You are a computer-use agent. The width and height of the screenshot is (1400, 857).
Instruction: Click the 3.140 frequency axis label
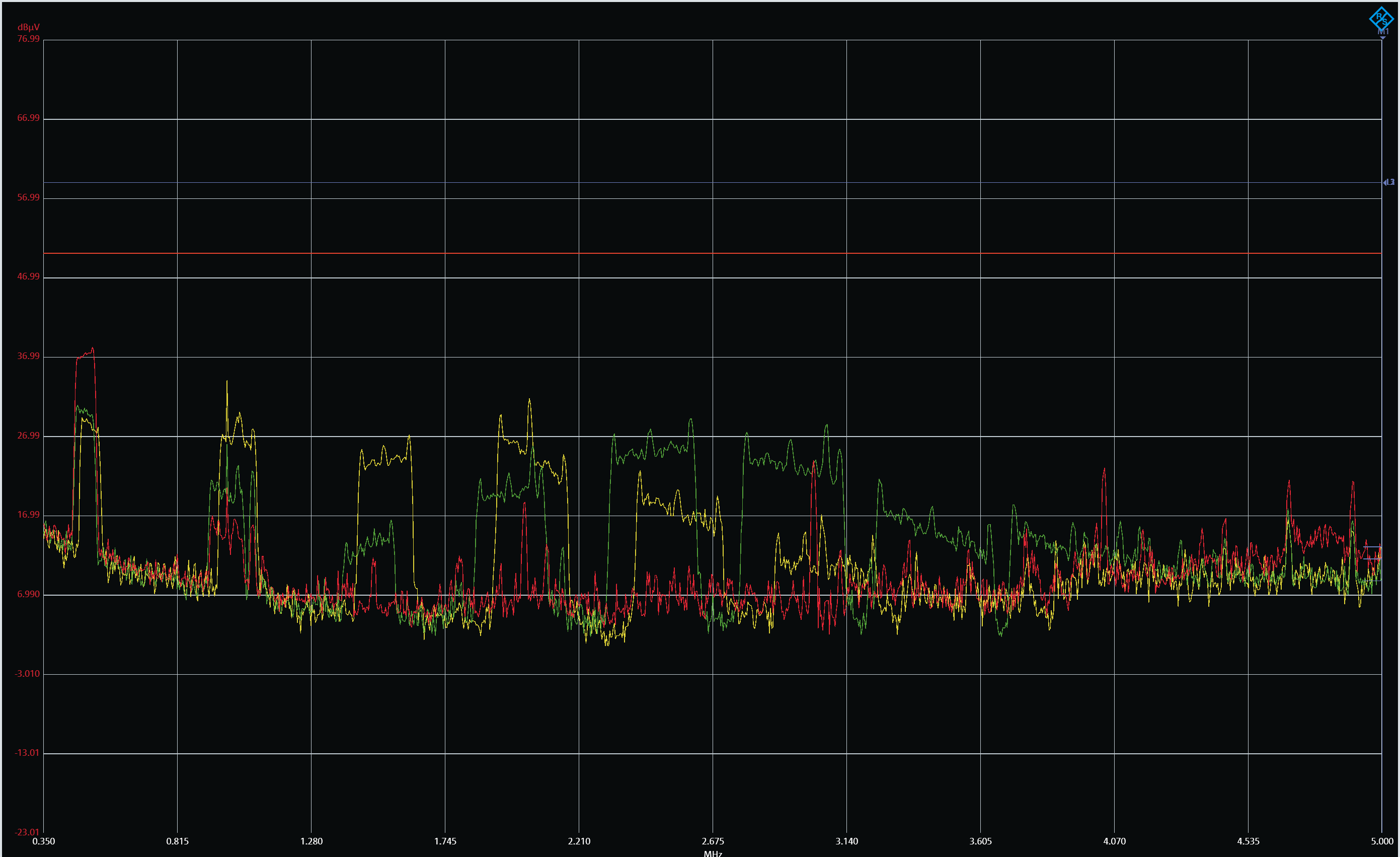[x=846, y=841]
